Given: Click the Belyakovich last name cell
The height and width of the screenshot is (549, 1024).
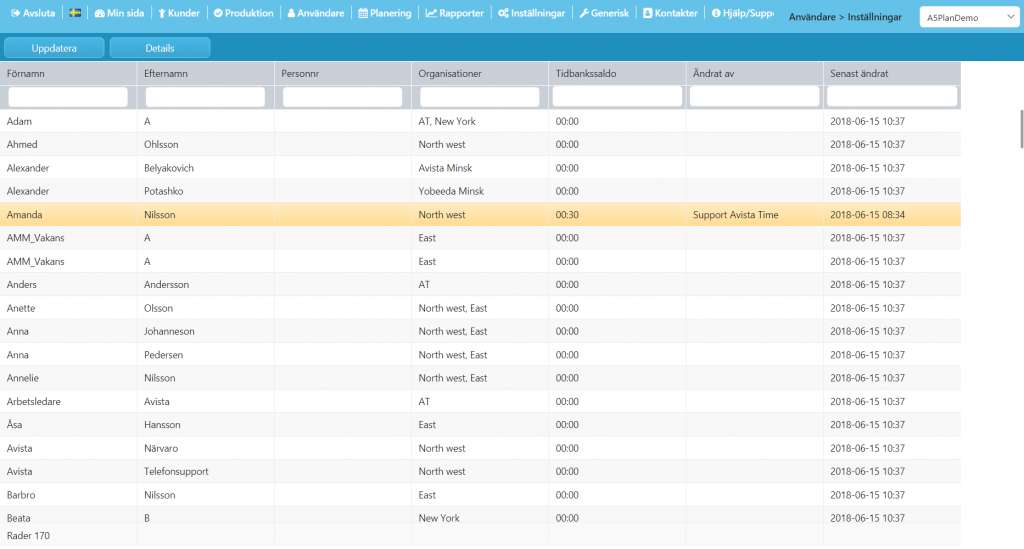Looking at the screenshot, I should pyautogui.click(x=168, y=168).
